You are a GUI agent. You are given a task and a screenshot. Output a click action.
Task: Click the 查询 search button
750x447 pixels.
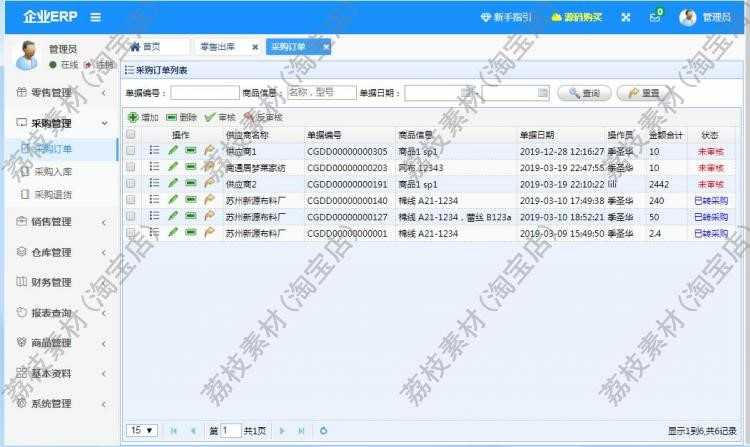pos(584,93)
